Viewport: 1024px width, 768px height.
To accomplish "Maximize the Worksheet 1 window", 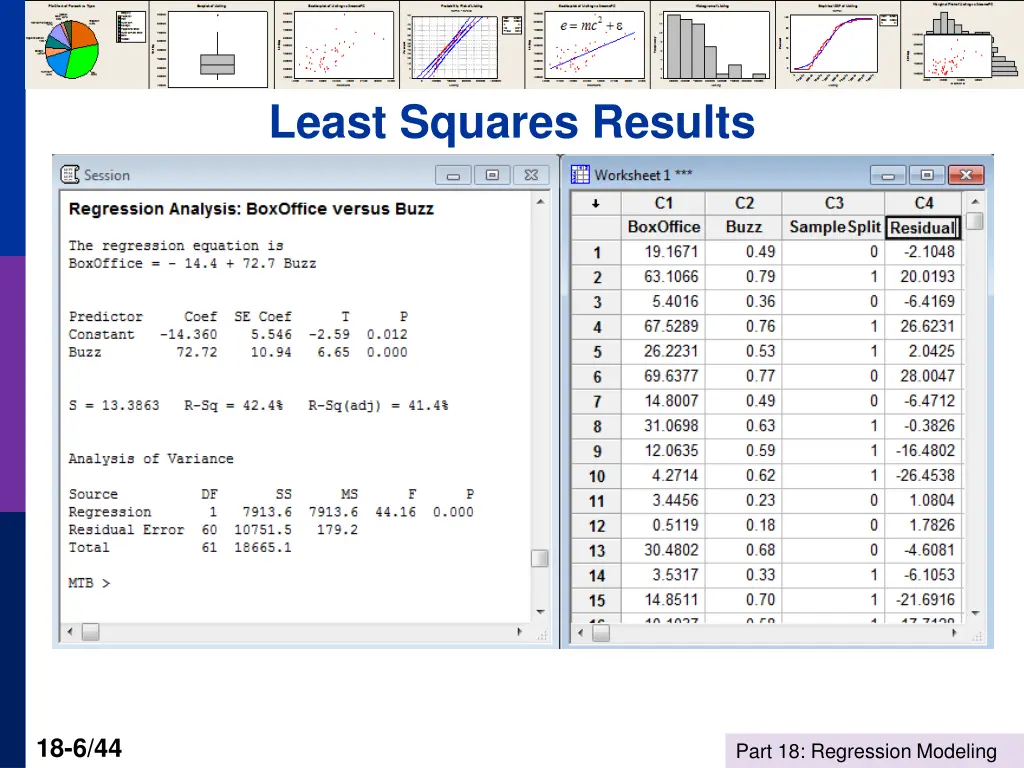I will (x=927, y=175).
